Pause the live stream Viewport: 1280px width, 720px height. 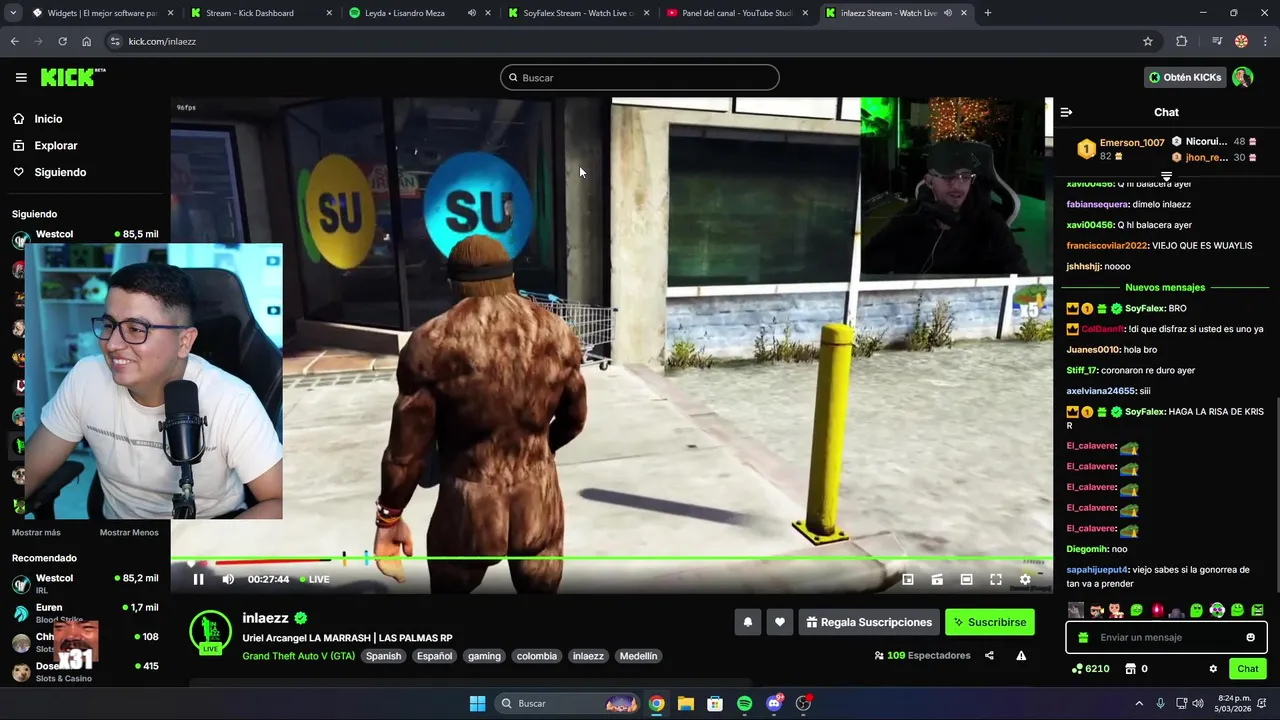(x=198, y=579)
